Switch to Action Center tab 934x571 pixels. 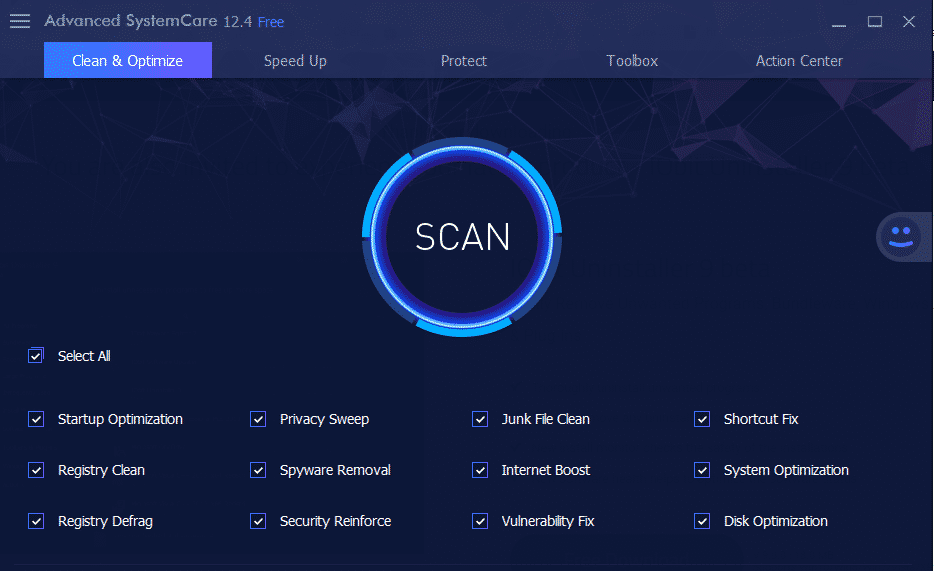point(799,61)
